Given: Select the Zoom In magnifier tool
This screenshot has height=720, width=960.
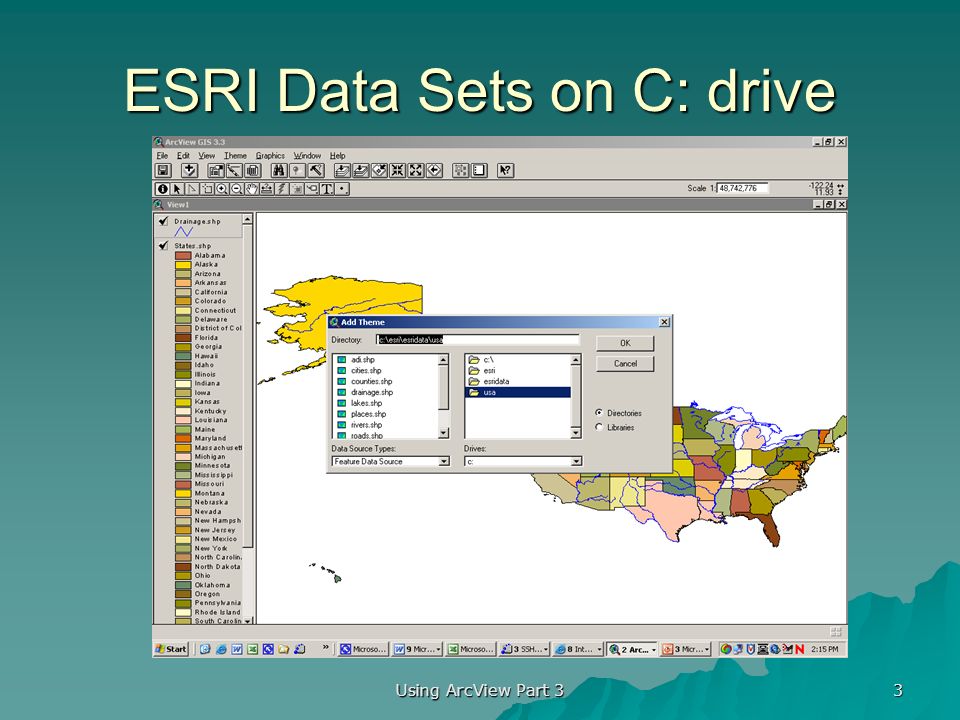Looking at the screenshot, I should coord(222,189).
